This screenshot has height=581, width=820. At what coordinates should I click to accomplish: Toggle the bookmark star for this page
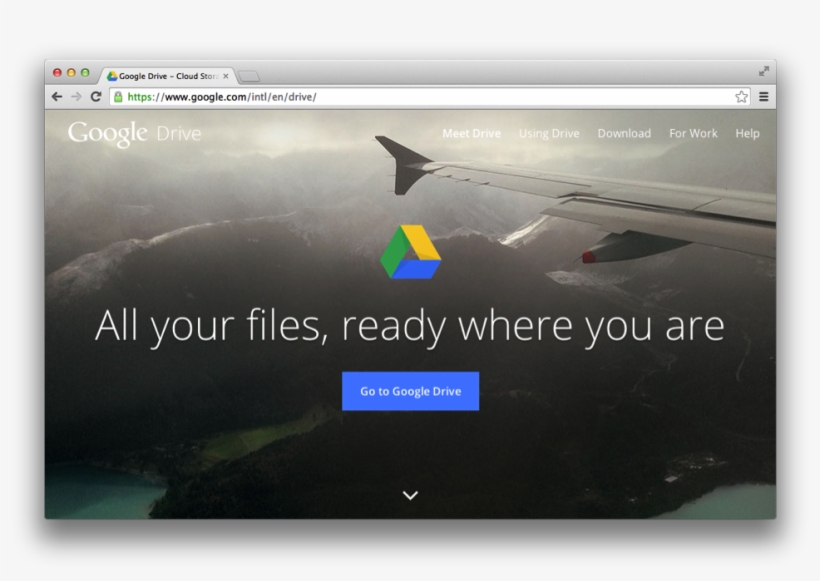[x=741, y=97]
